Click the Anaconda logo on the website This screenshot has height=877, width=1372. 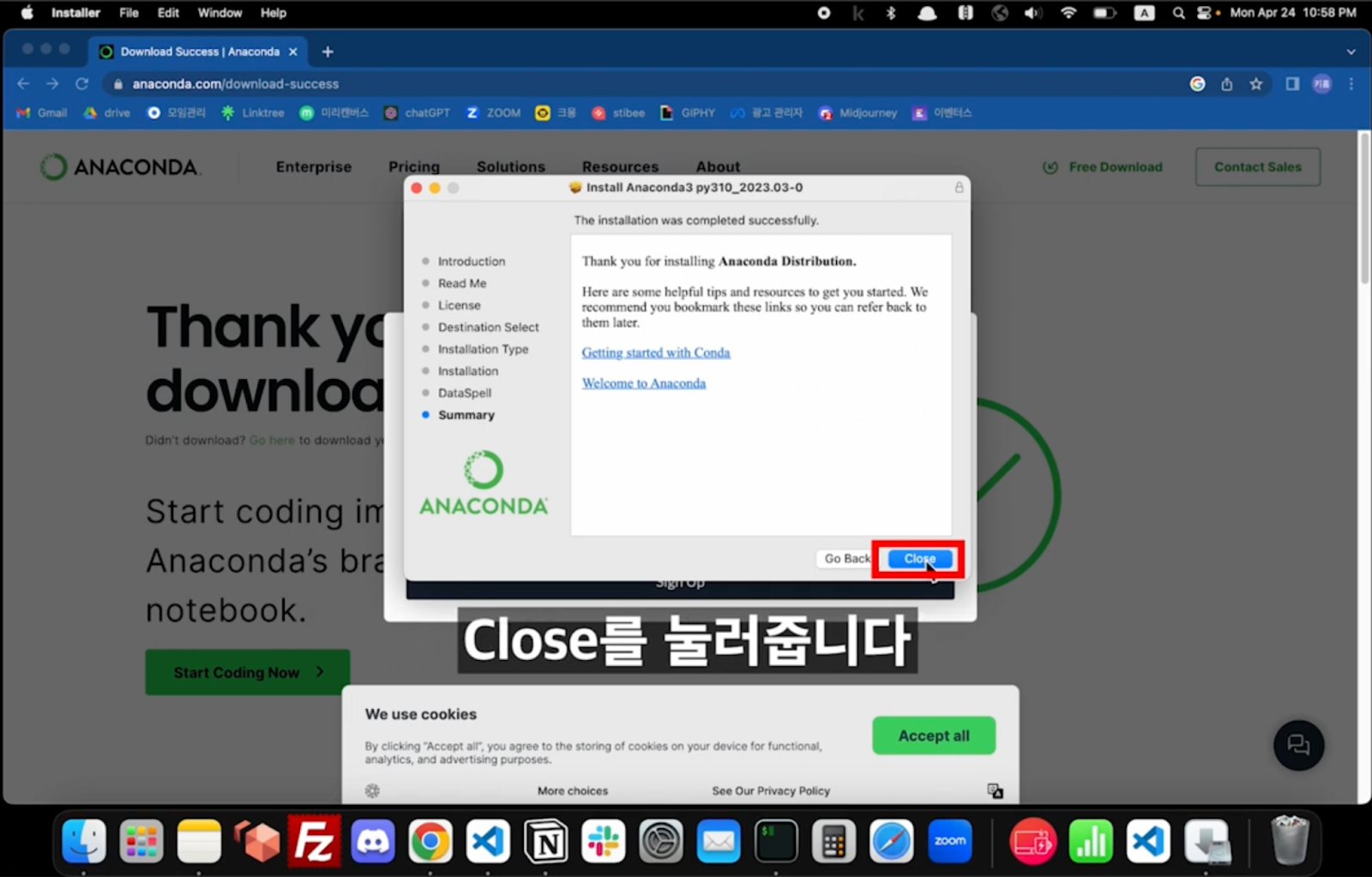120,166
